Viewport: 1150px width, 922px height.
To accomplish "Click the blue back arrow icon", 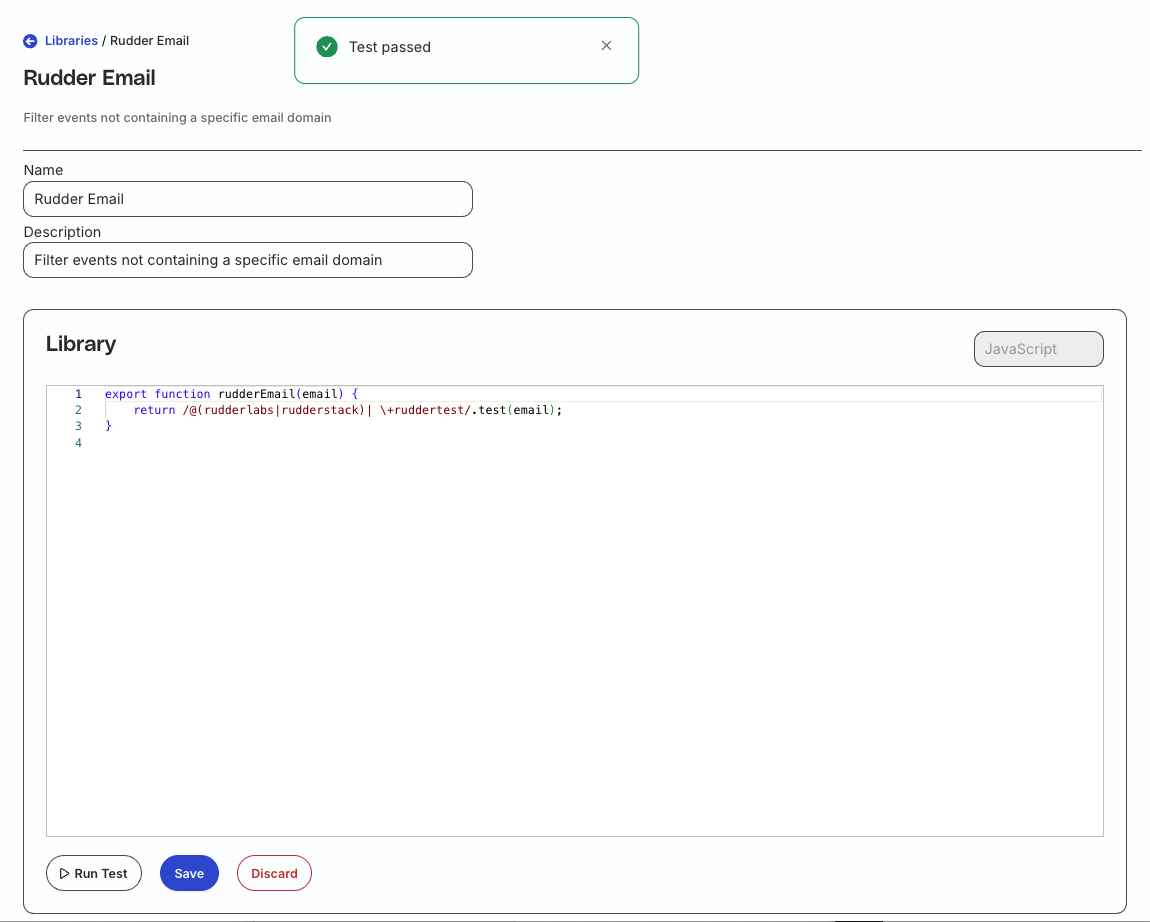I will click(30, 41).
